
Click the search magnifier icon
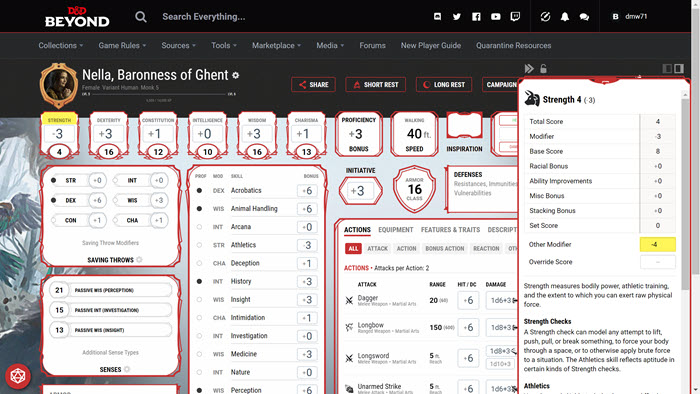click(x=141, y=17)
